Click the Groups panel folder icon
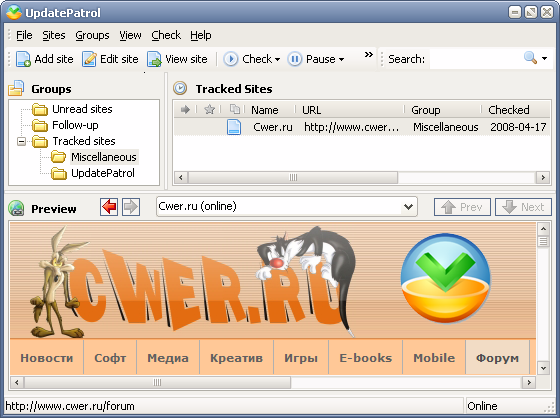Screen dimensions: 560x418 coord(16,88)
